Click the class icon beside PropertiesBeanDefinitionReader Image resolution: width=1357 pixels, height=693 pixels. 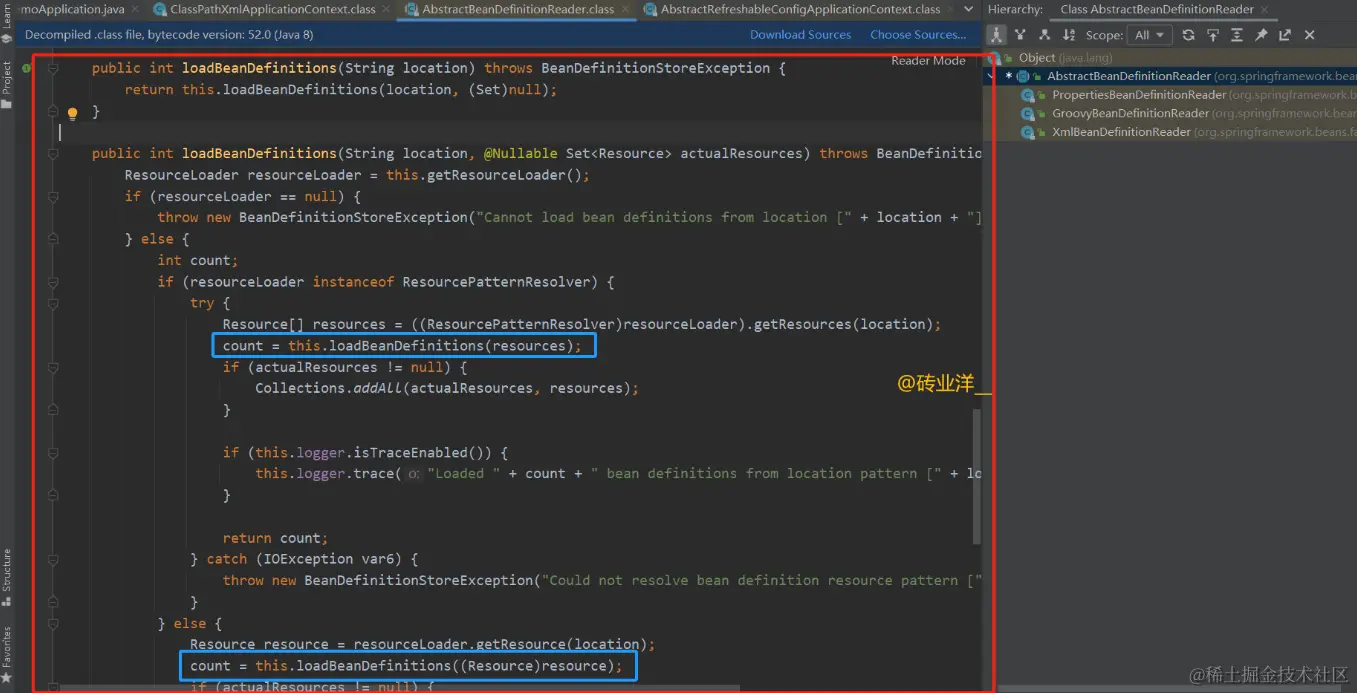[x=1028, y=95]
